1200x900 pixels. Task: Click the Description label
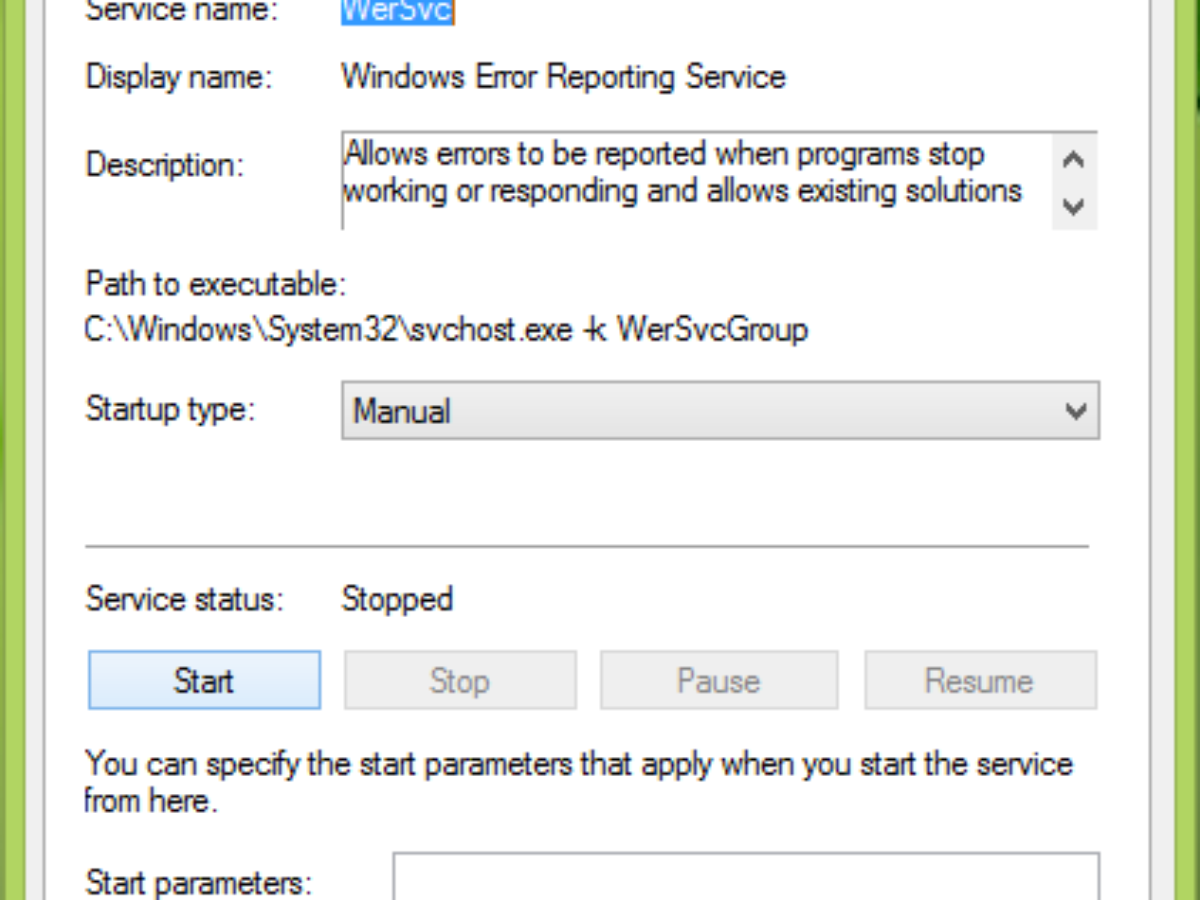point(165,164)
